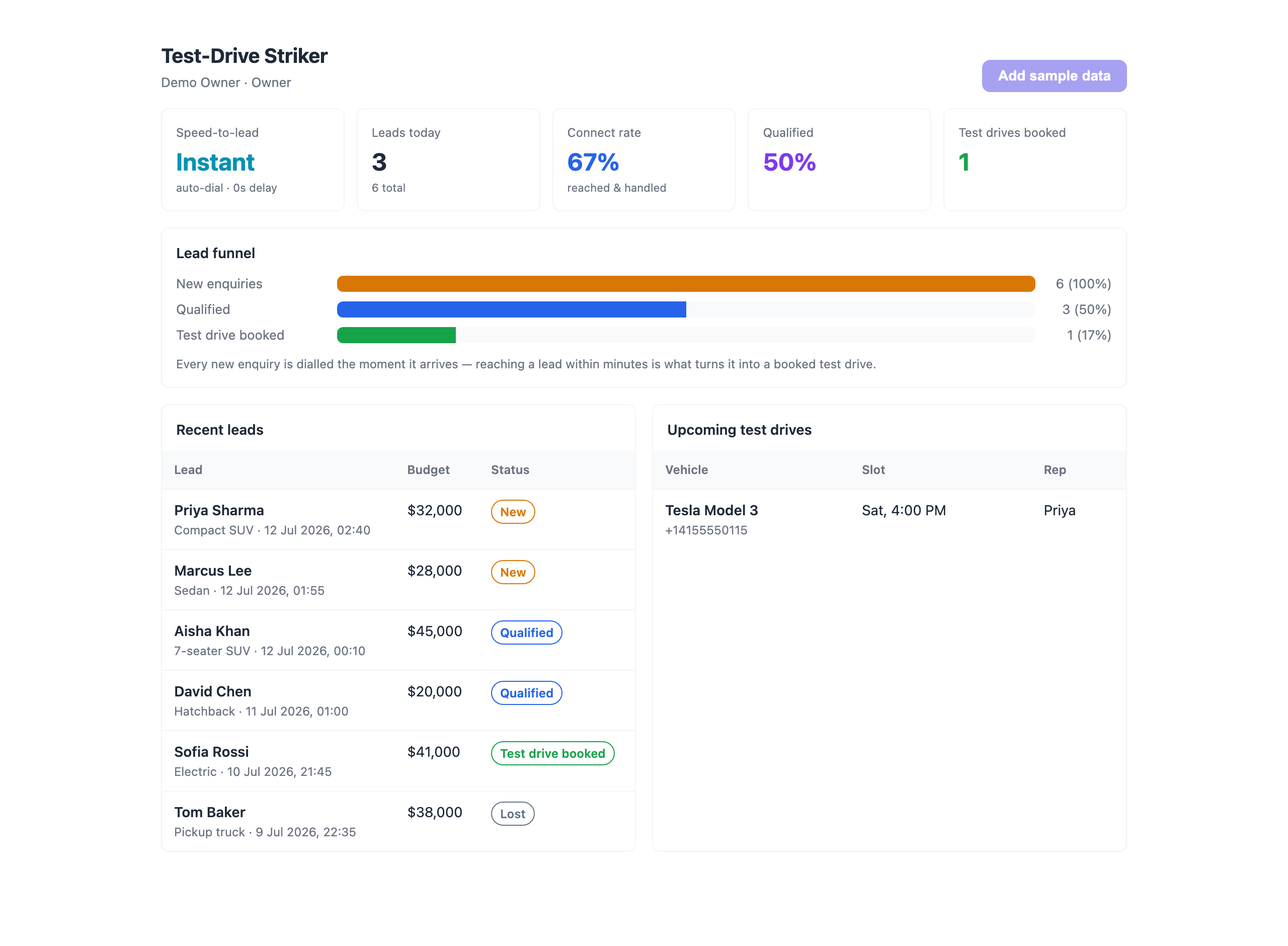Screen dimensions: 1288x946
Task: Click the auto-dial · 0s delay text
Action: pos(227,188)
